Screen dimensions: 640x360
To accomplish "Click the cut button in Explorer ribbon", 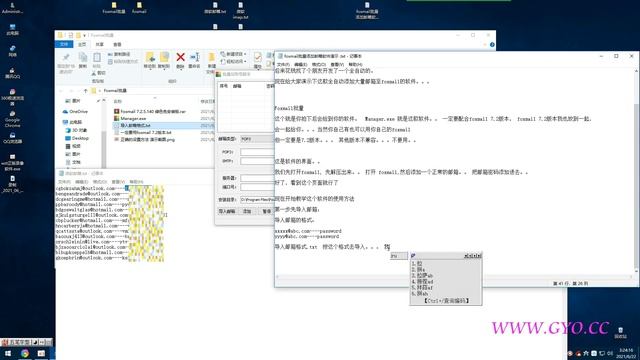I will click(98, 73).
